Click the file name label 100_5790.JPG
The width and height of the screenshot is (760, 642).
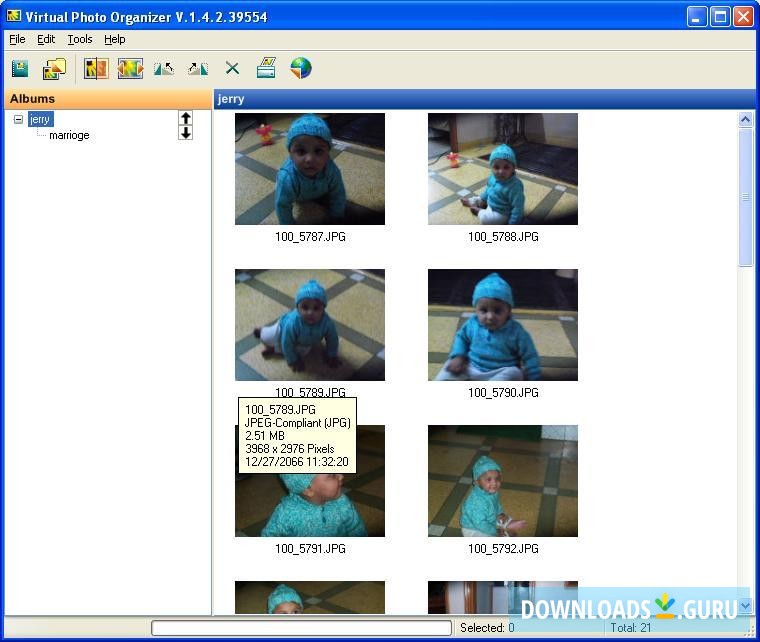[x=503, y=393]
